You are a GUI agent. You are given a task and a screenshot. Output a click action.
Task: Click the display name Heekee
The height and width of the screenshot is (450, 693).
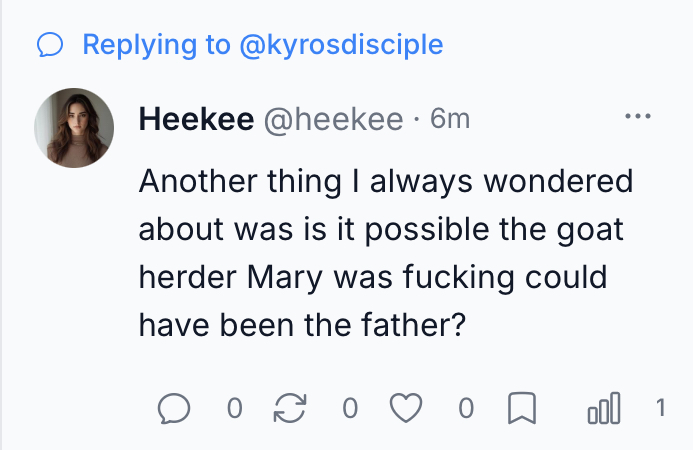pos(195,120)
